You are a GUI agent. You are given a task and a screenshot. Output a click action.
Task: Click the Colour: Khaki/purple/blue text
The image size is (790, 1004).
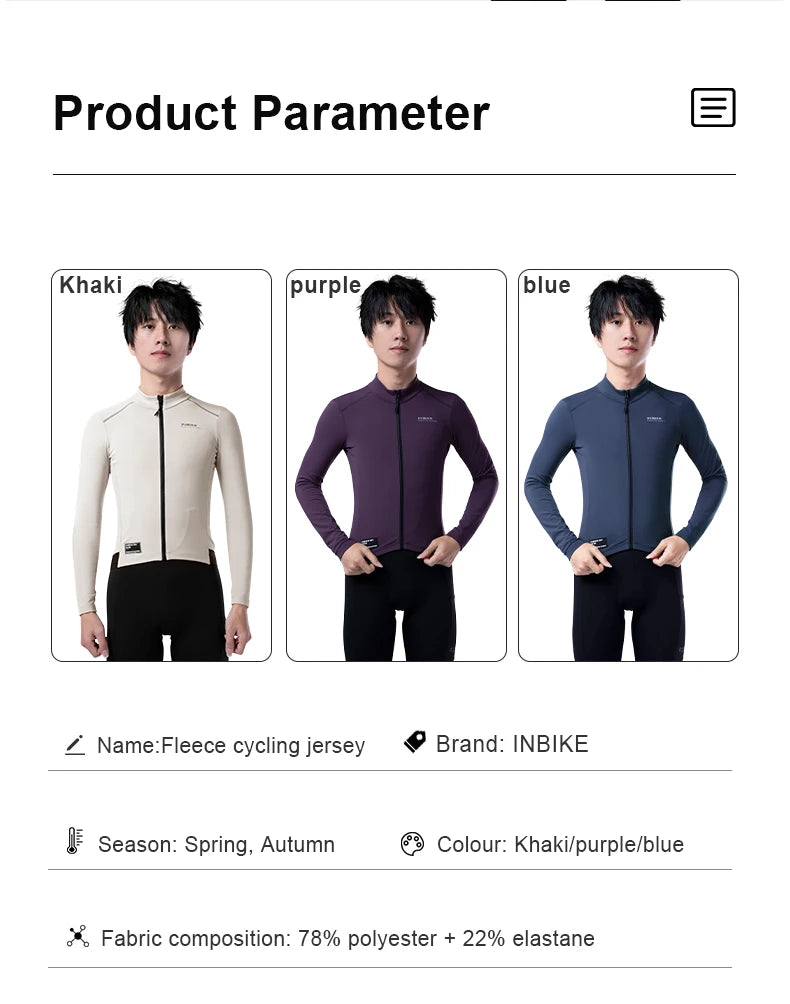[560, 845]
